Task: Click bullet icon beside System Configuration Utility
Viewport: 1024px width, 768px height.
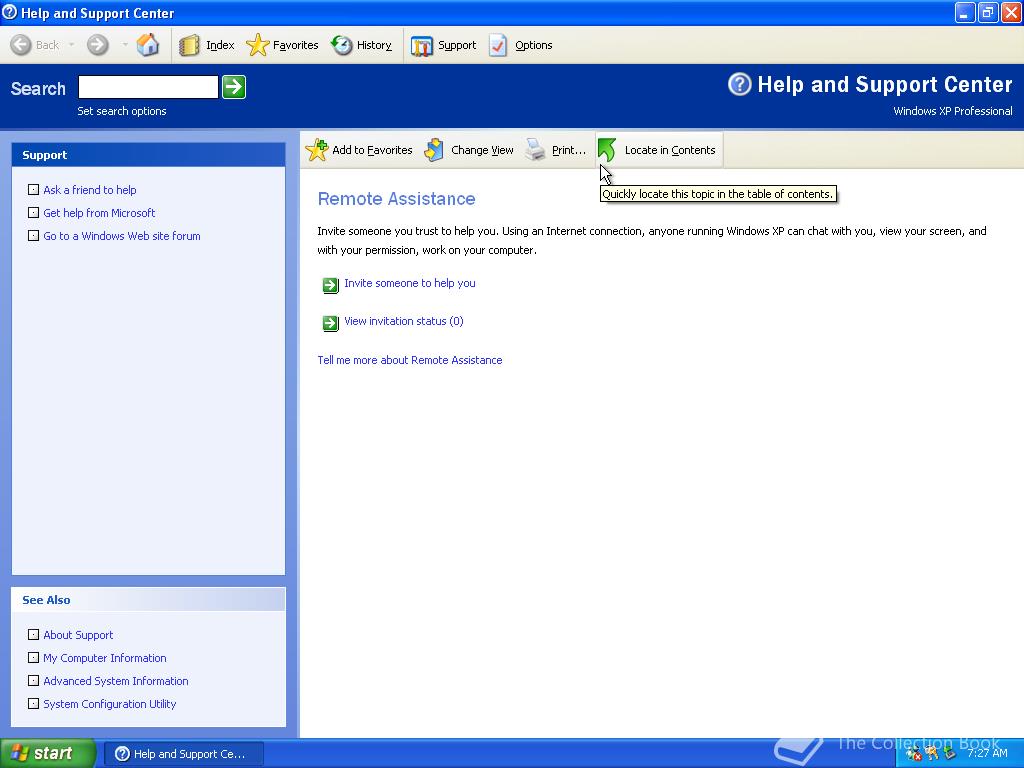Action: [33, 703]
